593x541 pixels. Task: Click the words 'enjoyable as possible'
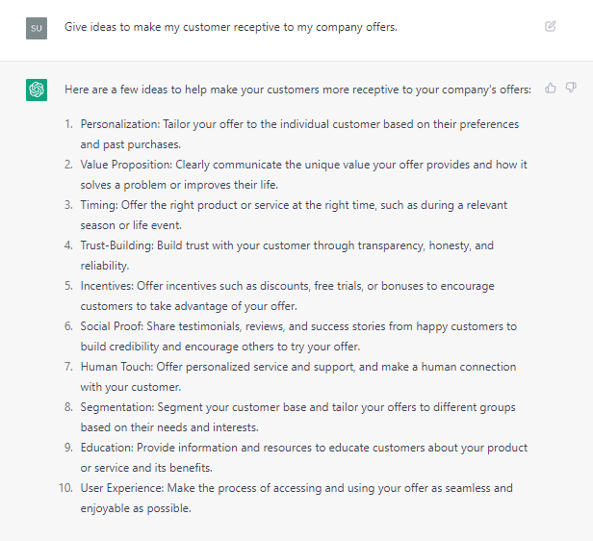pos(135,508)
